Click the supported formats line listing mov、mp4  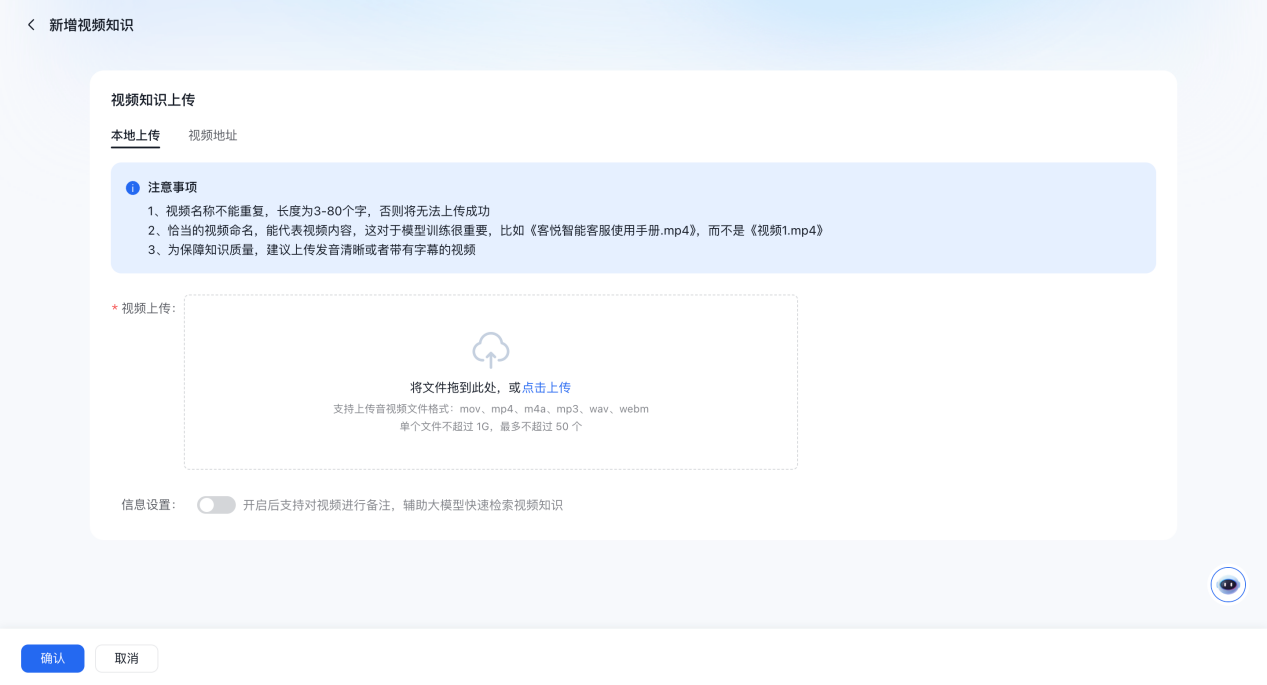point(490,409)
